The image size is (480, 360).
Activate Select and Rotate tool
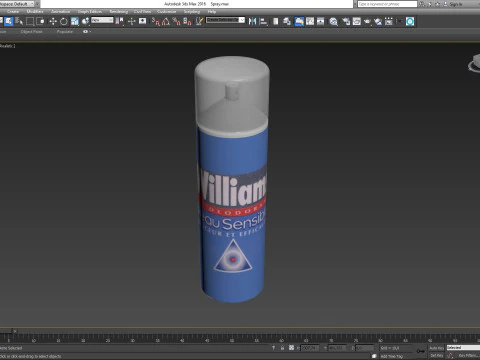pos(64,22)
